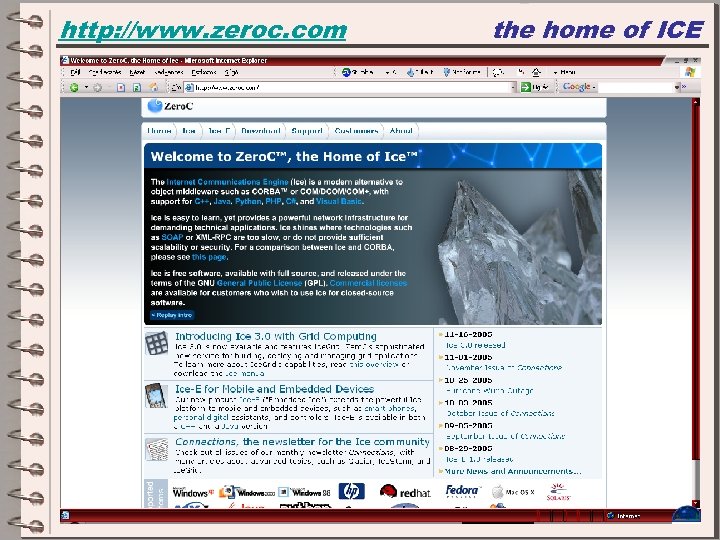Click the Home toolbar house icon

pos(153,87)
